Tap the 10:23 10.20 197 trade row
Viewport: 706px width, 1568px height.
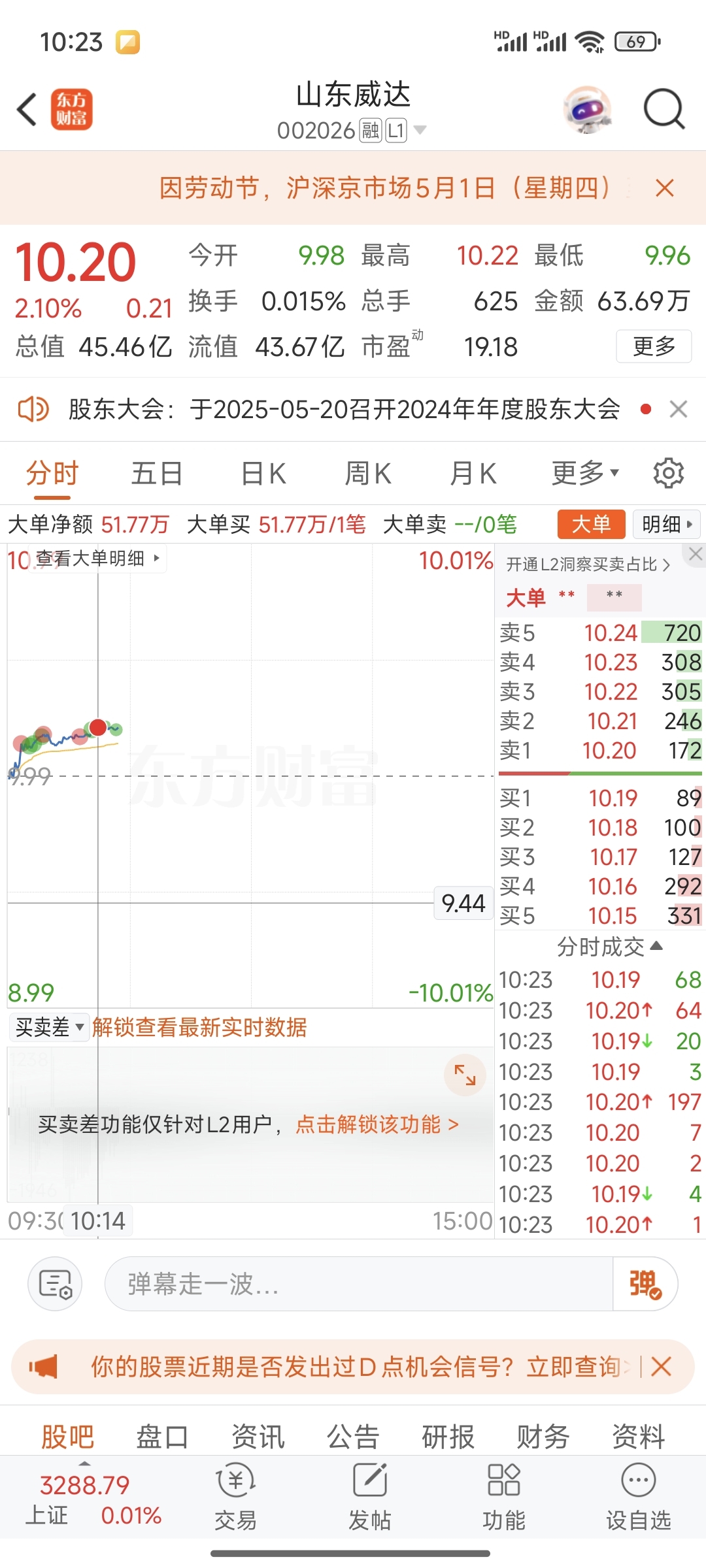click(600, 1102)
